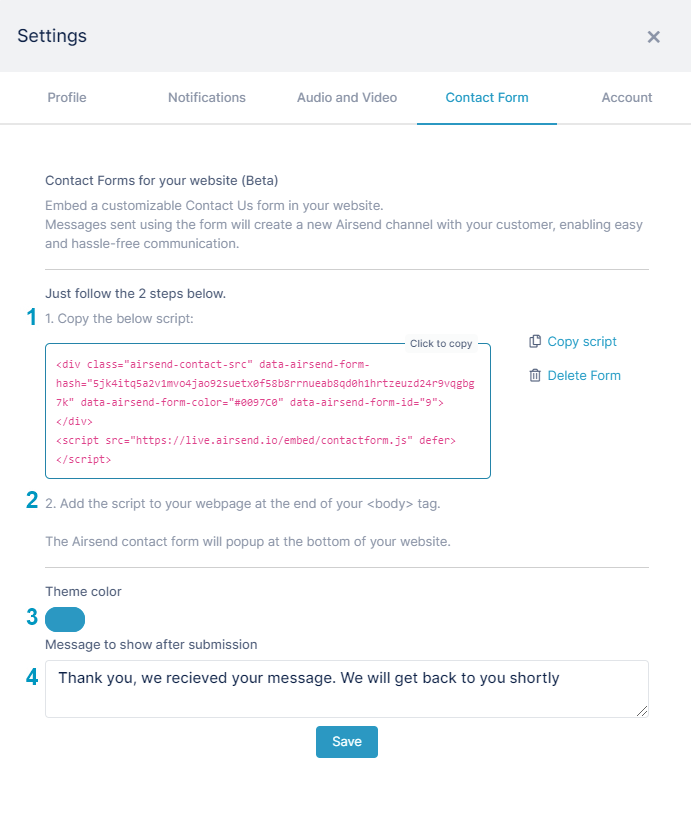
Task: Switch to the Profile tab
Action: coord(67,97)
